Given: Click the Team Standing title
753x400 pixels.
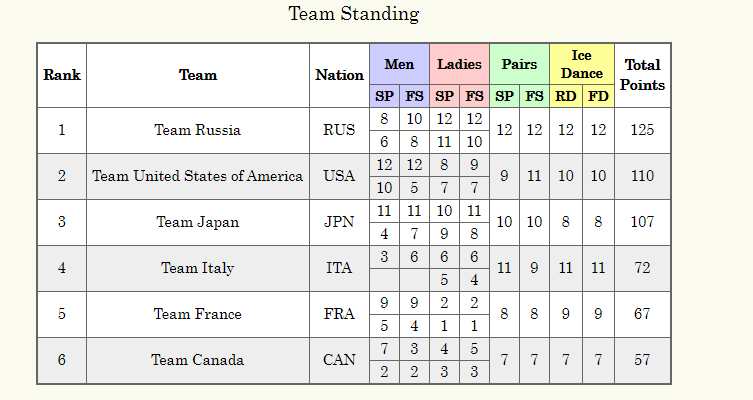Looking at the screenshot, I should pos(354,14).
